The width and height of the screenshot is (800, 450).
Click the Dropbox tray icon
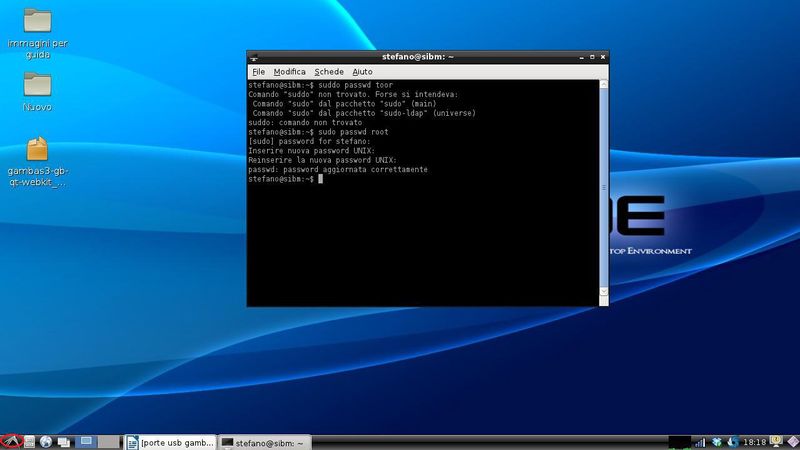pos(717,442)
